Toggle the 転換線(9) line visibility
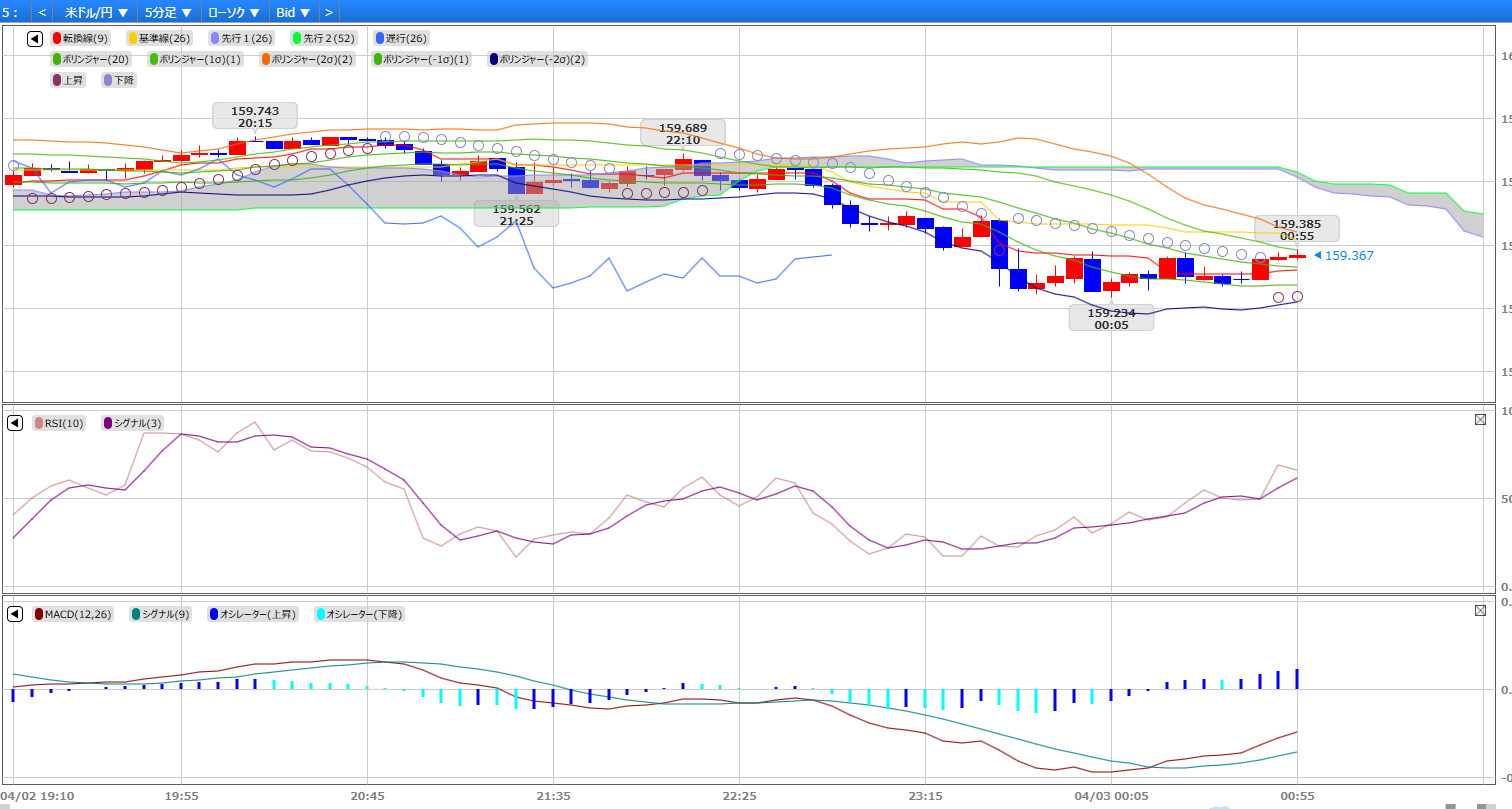This screenshot has height=809, width=1512. tap(80, 39)
